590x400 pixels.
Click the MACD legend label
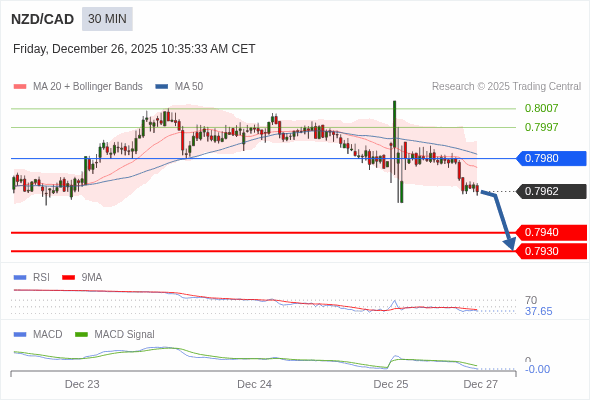click(48, 335)
